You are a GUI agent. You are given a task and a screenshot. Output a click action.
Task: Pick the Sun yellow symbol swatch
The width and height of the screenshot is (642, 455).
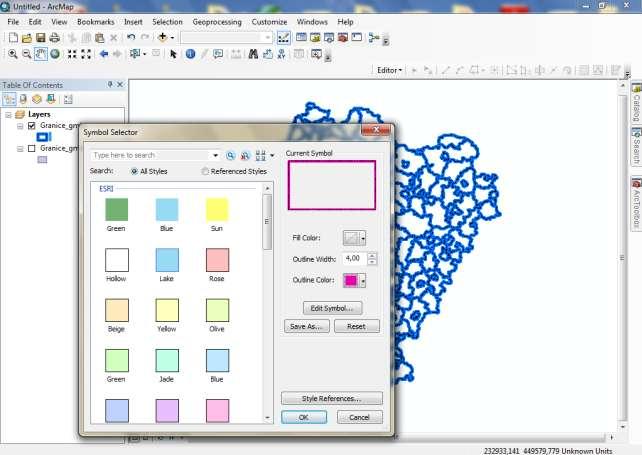coord(217,210)
